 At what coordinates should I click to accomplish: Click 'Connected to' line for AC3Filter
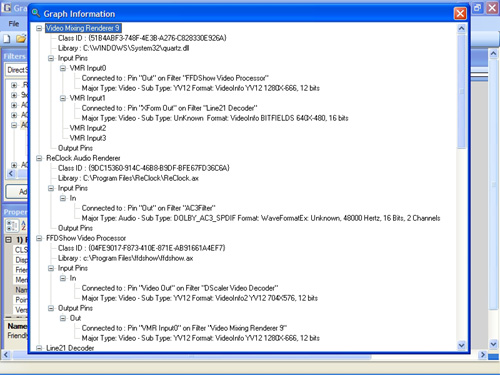pyautogui.click(x=149, y=208)
